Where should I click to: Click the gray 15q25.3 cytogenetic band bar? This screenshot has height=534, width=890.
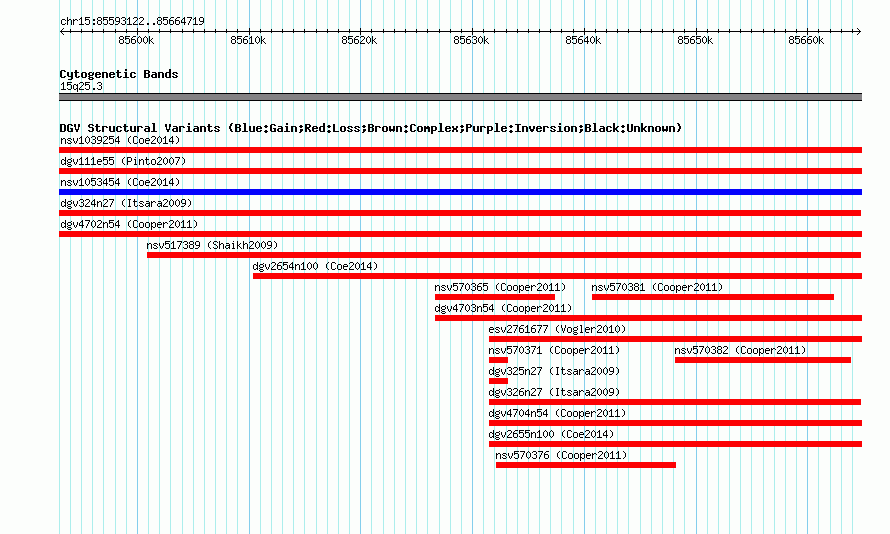pyautogui.click(x=460, y=97)
